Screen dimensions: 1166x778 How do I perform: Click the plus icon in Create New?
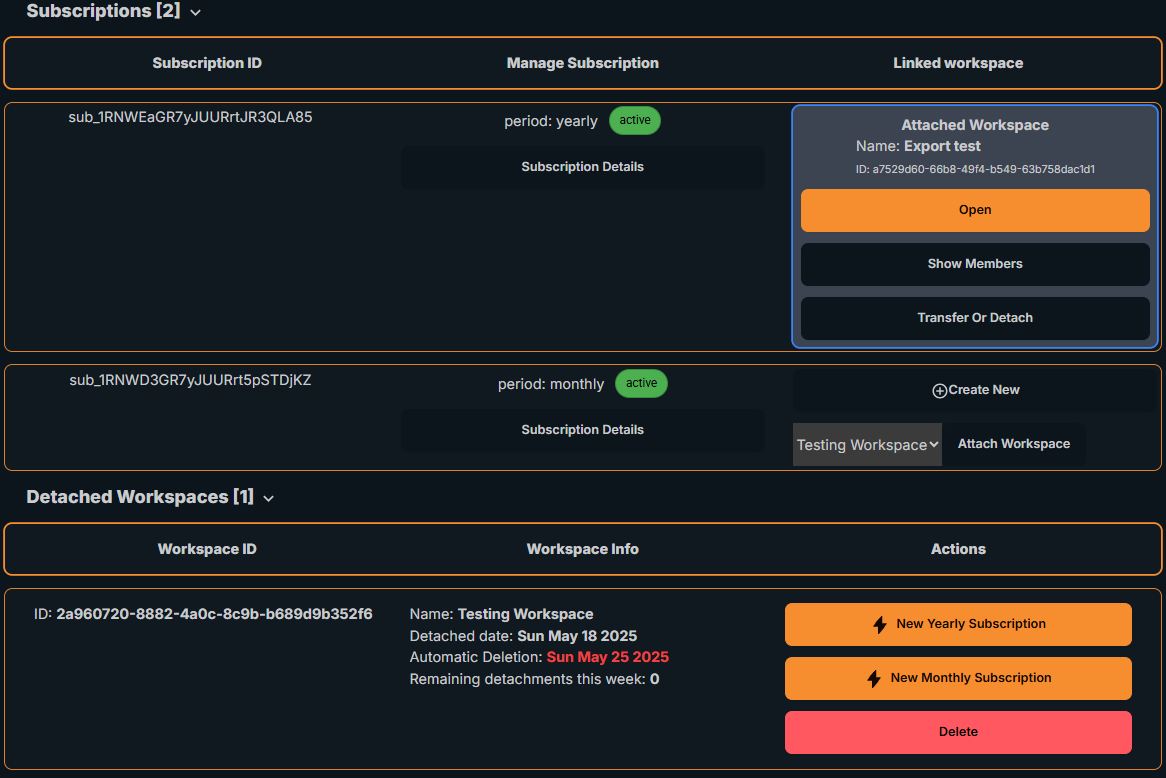[x=939, y=391]
